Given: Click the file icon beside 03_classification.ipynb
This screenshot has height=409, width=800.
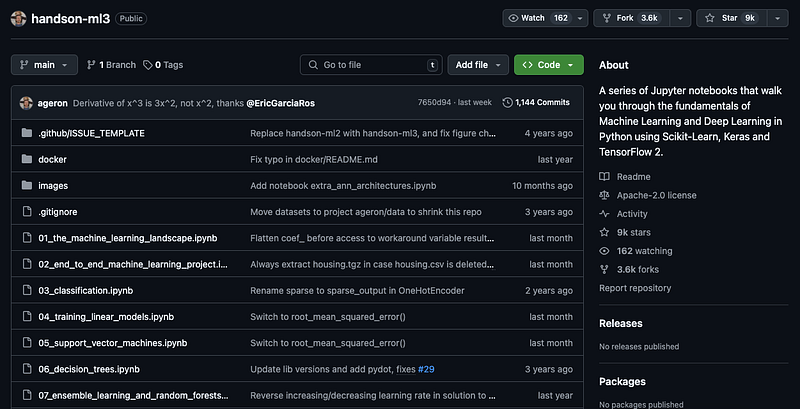Looking at the screenshot, I should 27,291.
